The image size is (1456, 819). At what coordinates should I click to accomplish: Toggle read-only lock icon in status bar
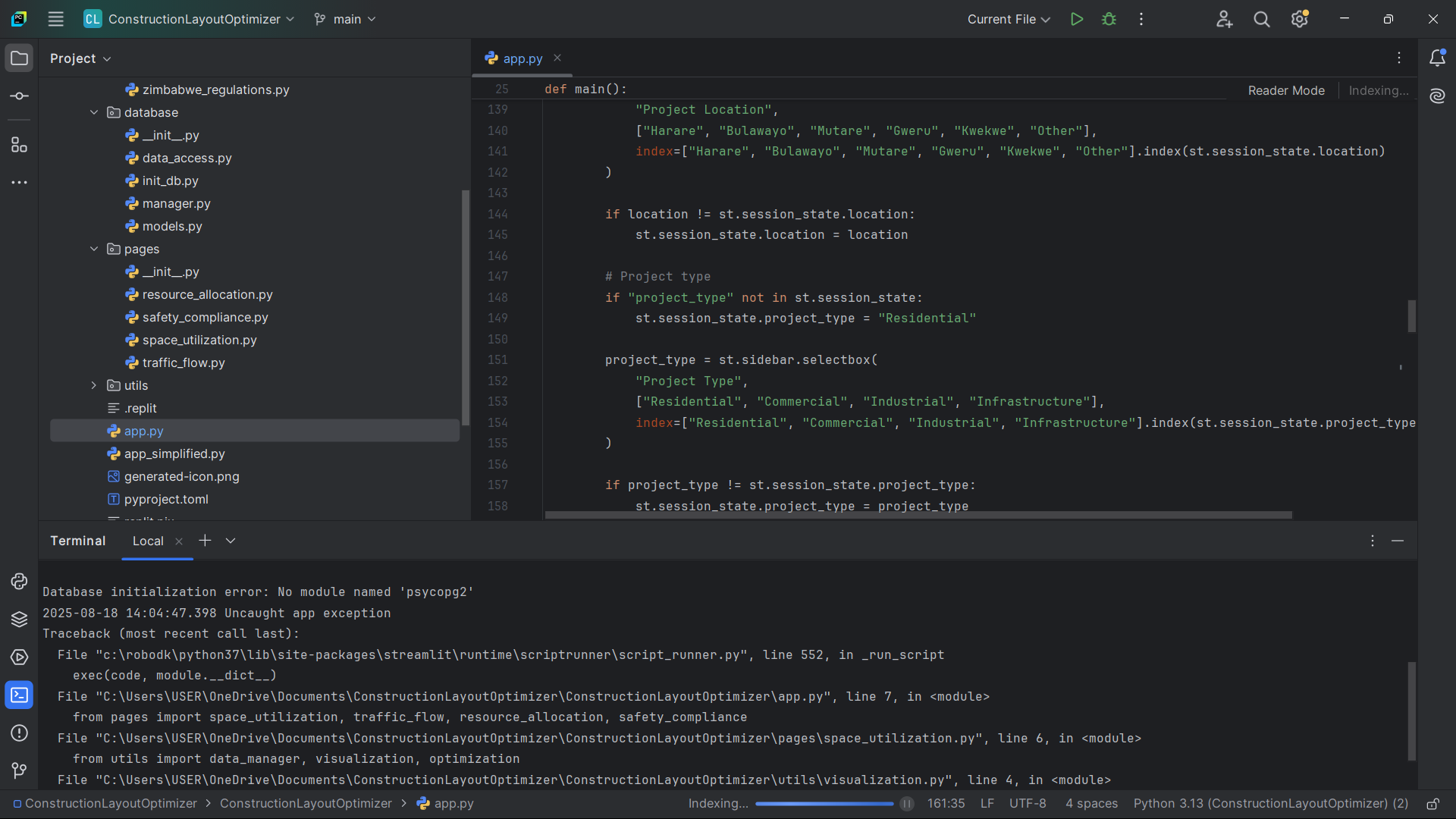1432,804
